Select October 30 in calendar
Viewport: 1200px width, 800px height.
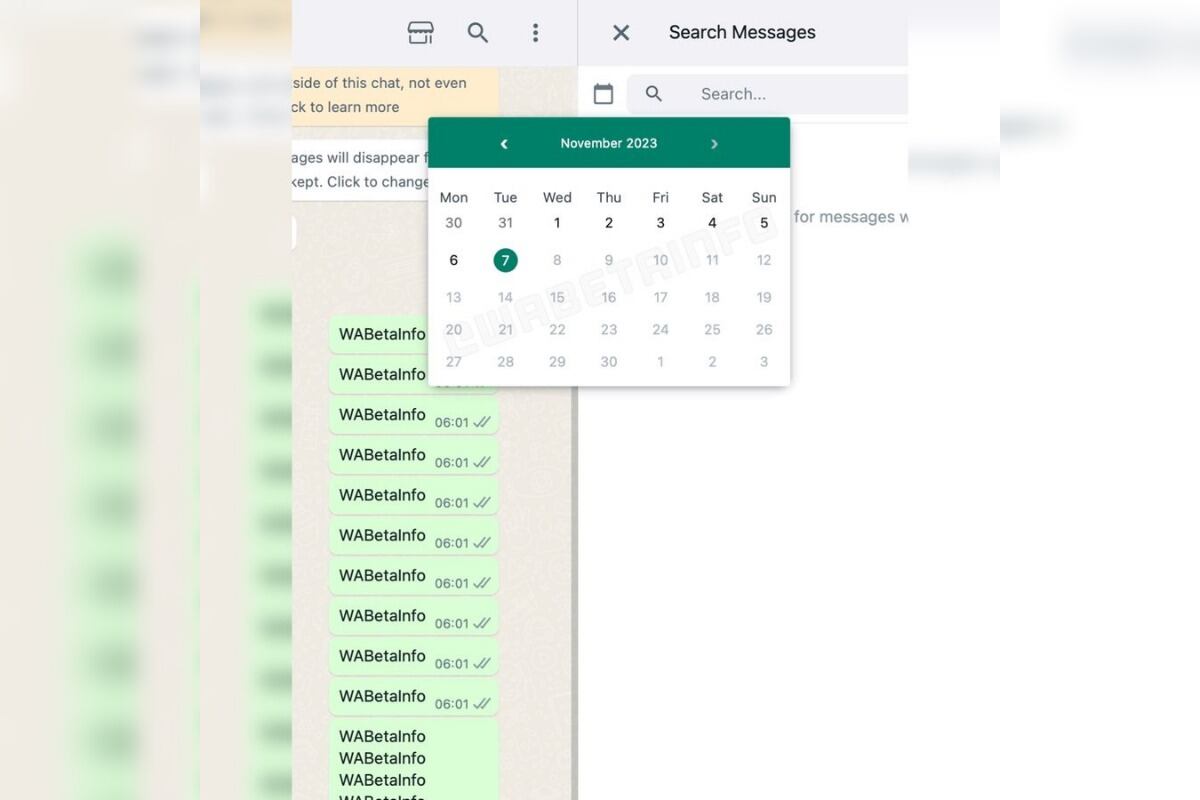[454, 223]
